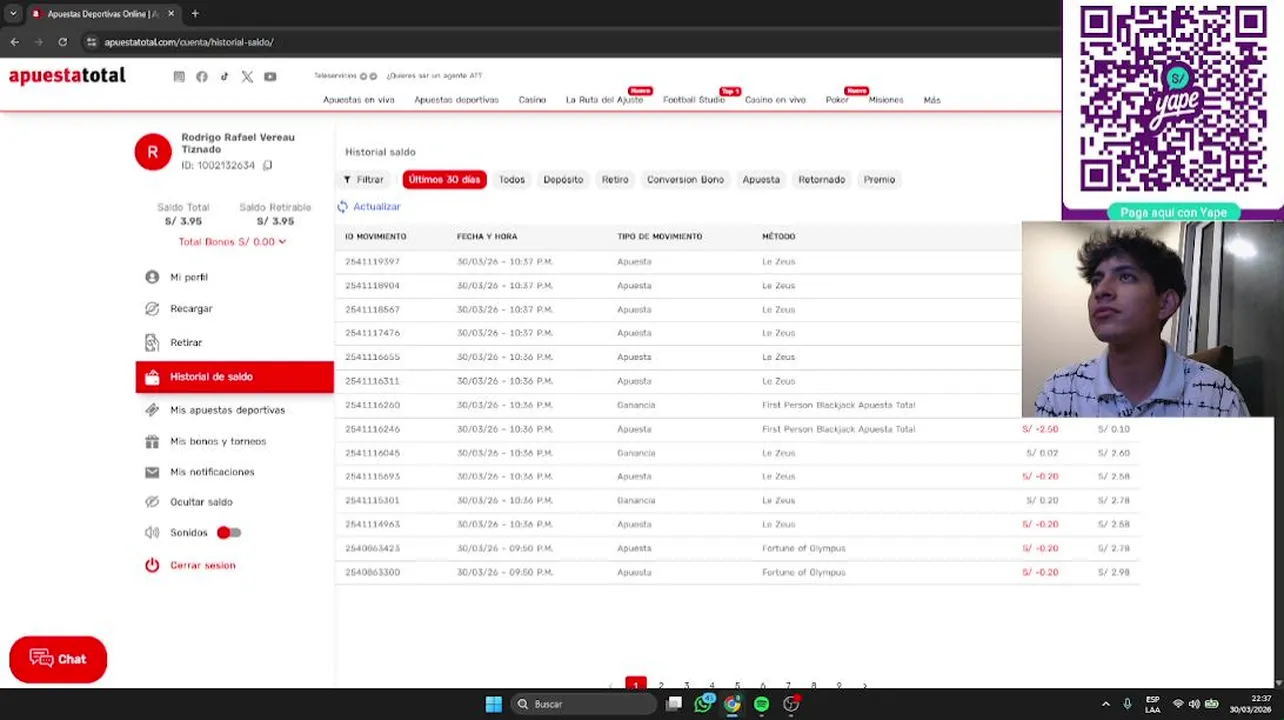Go to page 2 in pagination
The width and height of the screenshot is (1284, 720).
click(661, 686)
